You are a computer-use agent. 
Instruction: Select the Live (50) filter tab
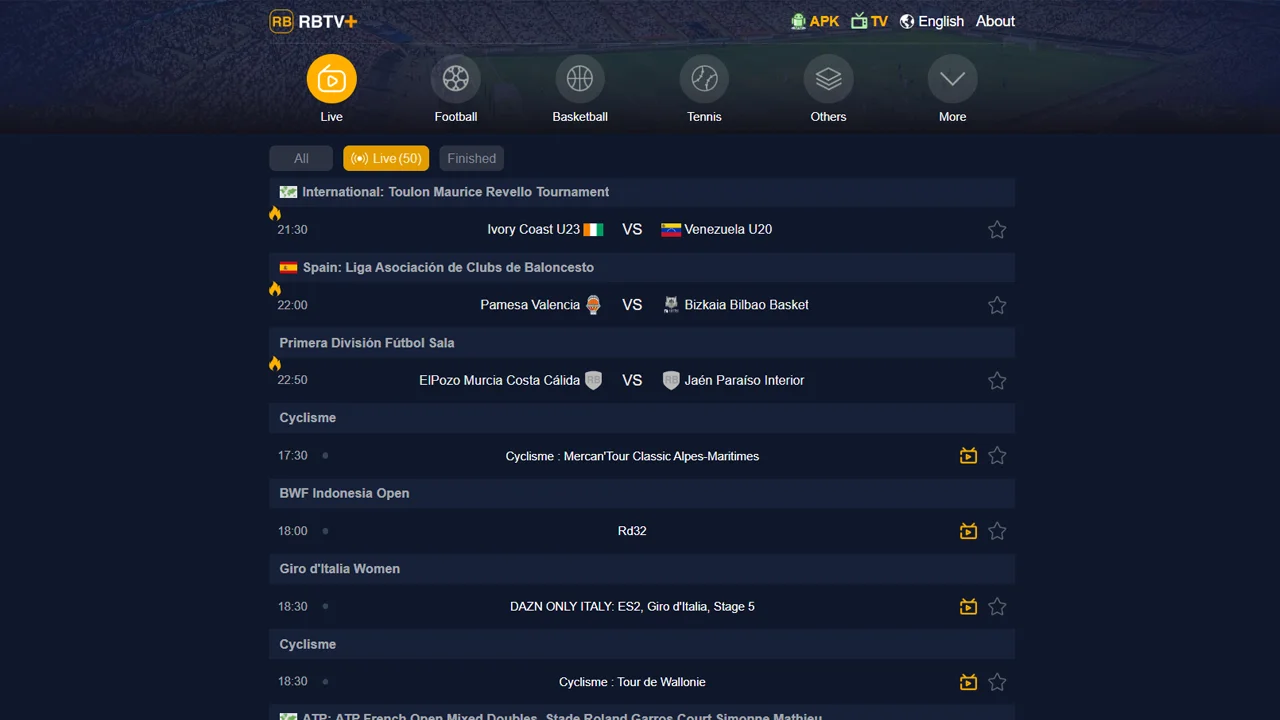[x=386, y=158]
